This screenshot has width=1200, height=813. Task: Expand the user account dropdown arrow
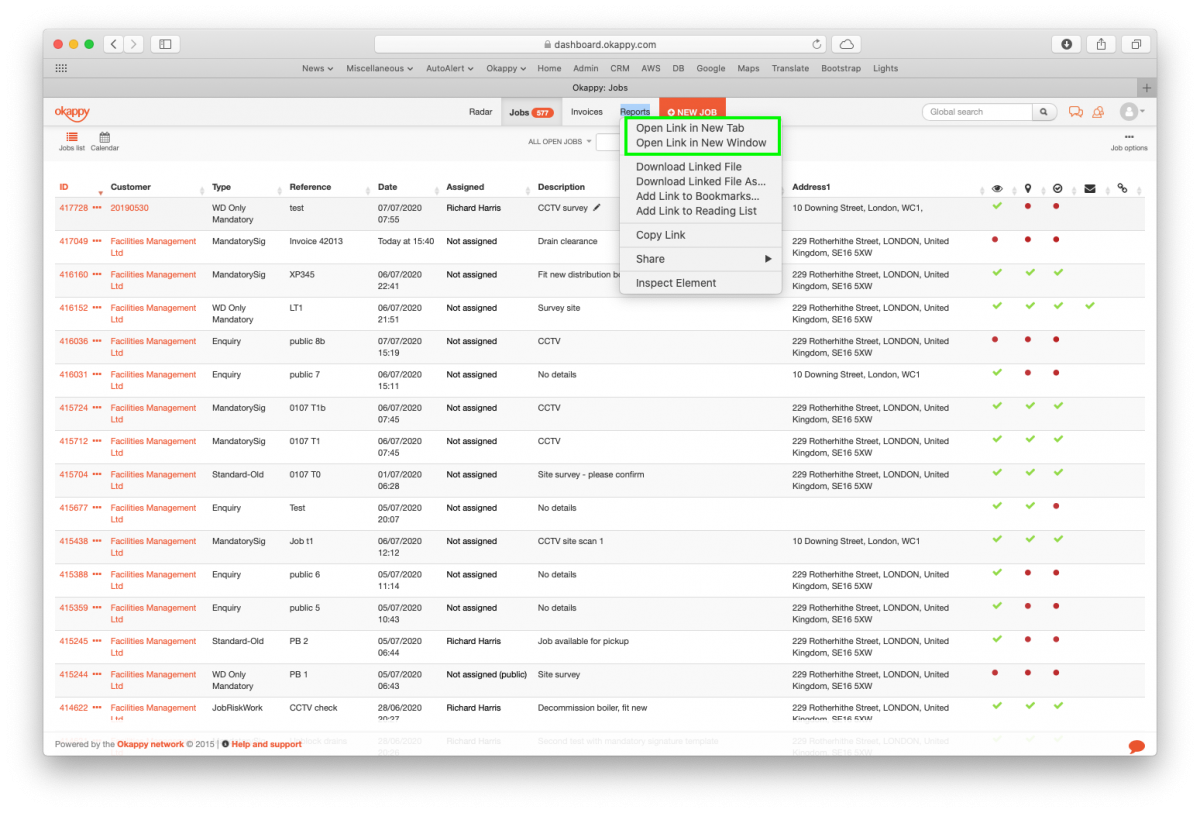tap(1143, 111)
